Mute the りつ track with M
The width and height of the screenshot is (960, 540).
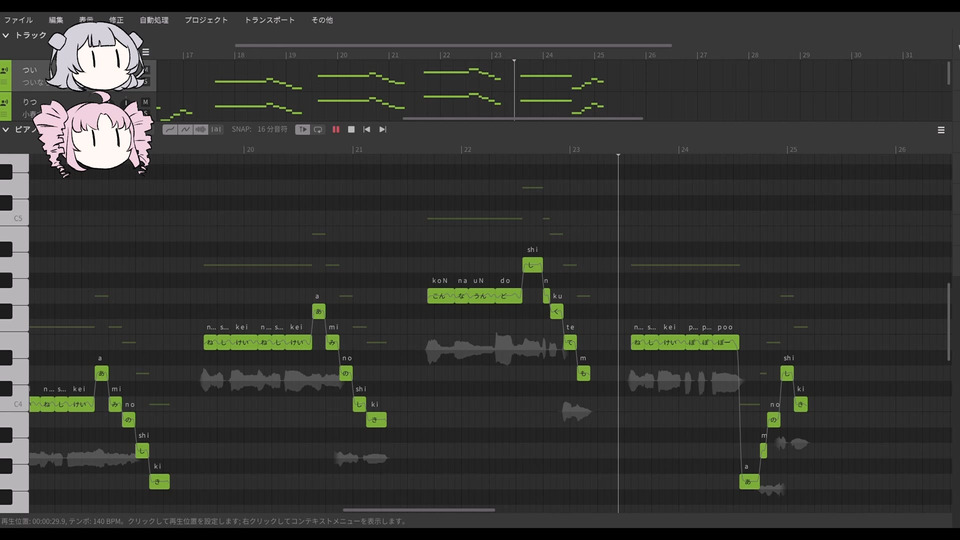[145, 102]
